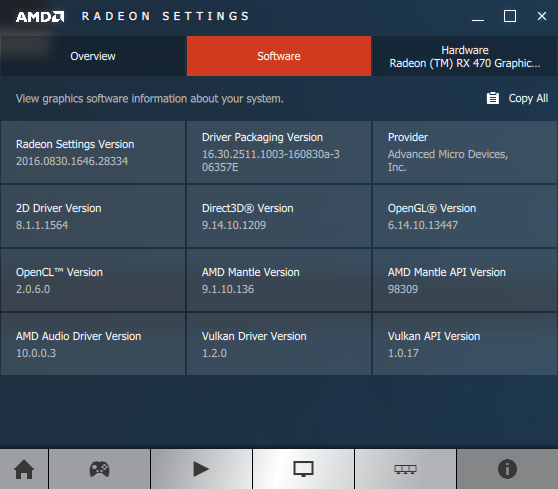The width and height of the screenshot is (558, 489).
Task: Click the value 8.1.1.1564
Action: tap(42, 225)
